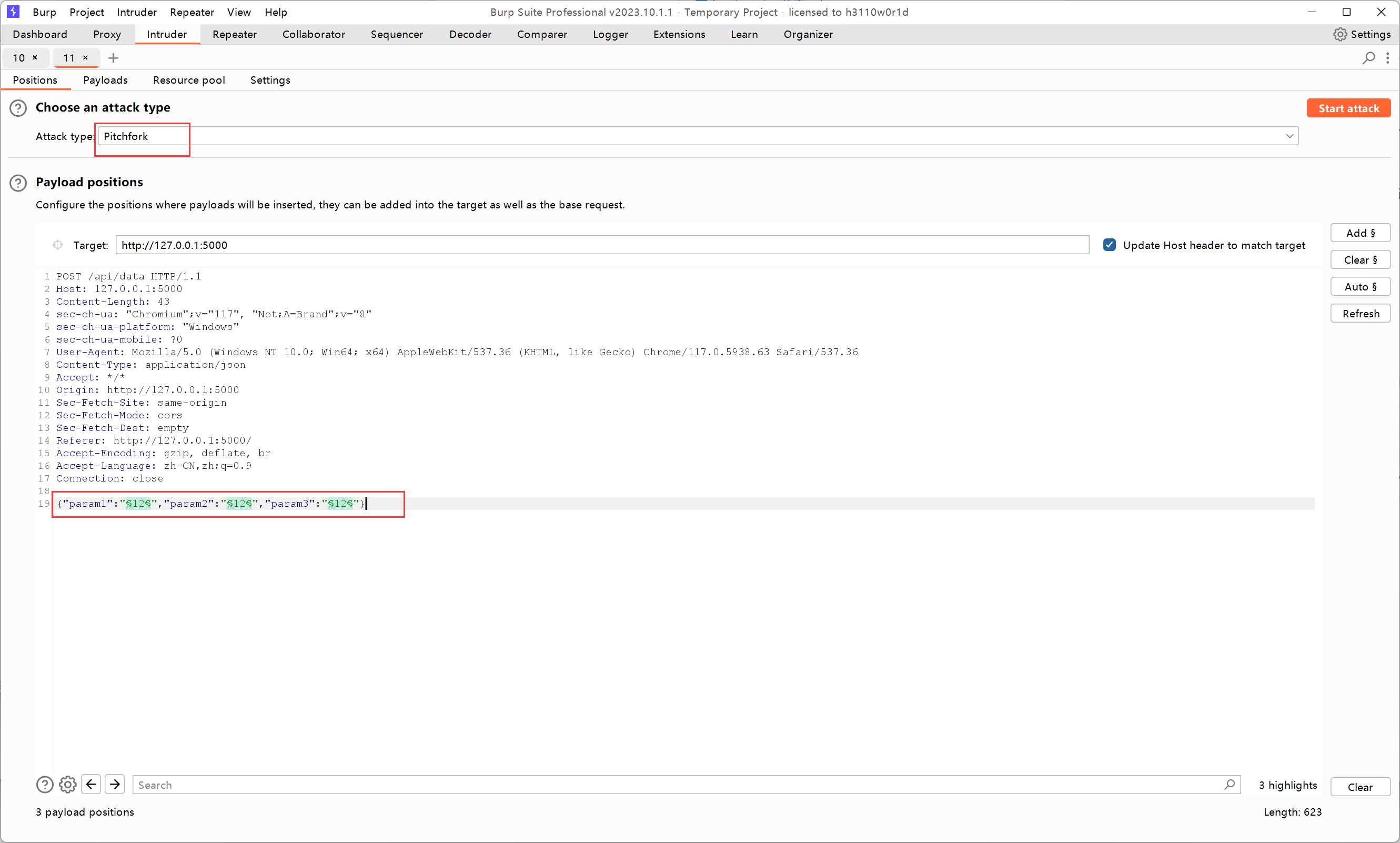Close Intruder tab 11
Viewport: 1400px width, 843px height.
coord(85,57)
